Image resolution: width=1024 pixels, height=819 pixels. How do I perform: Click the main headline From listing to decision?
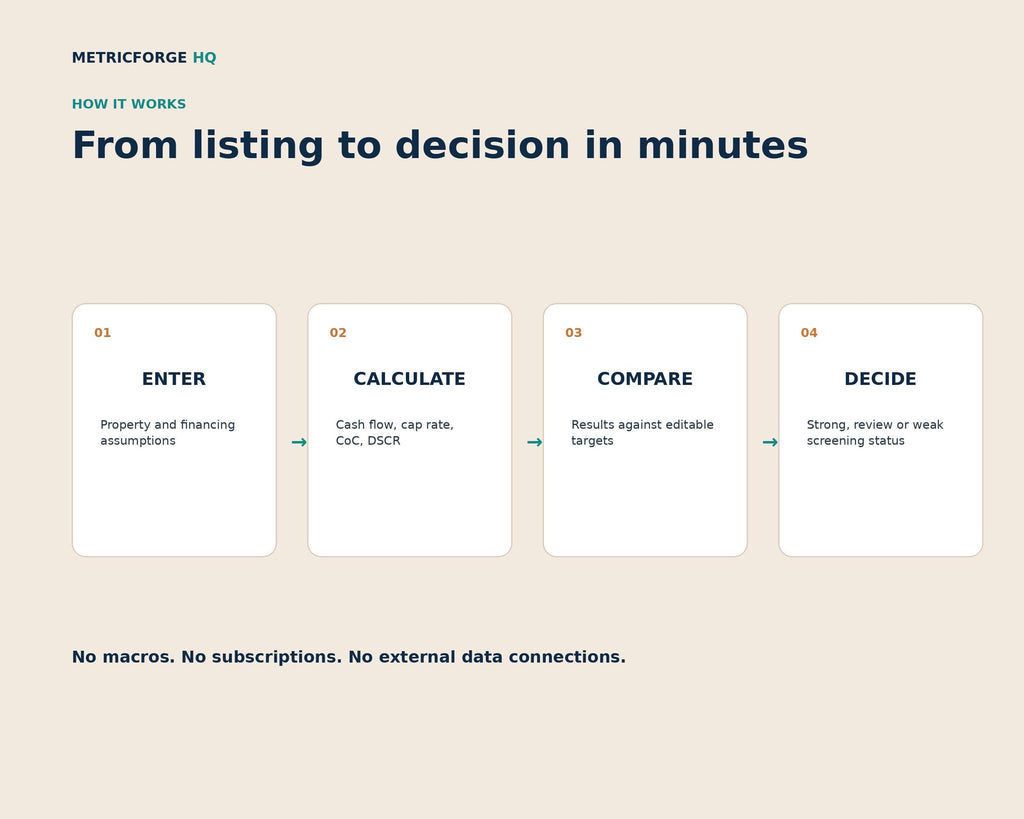(x=440, y=145)
